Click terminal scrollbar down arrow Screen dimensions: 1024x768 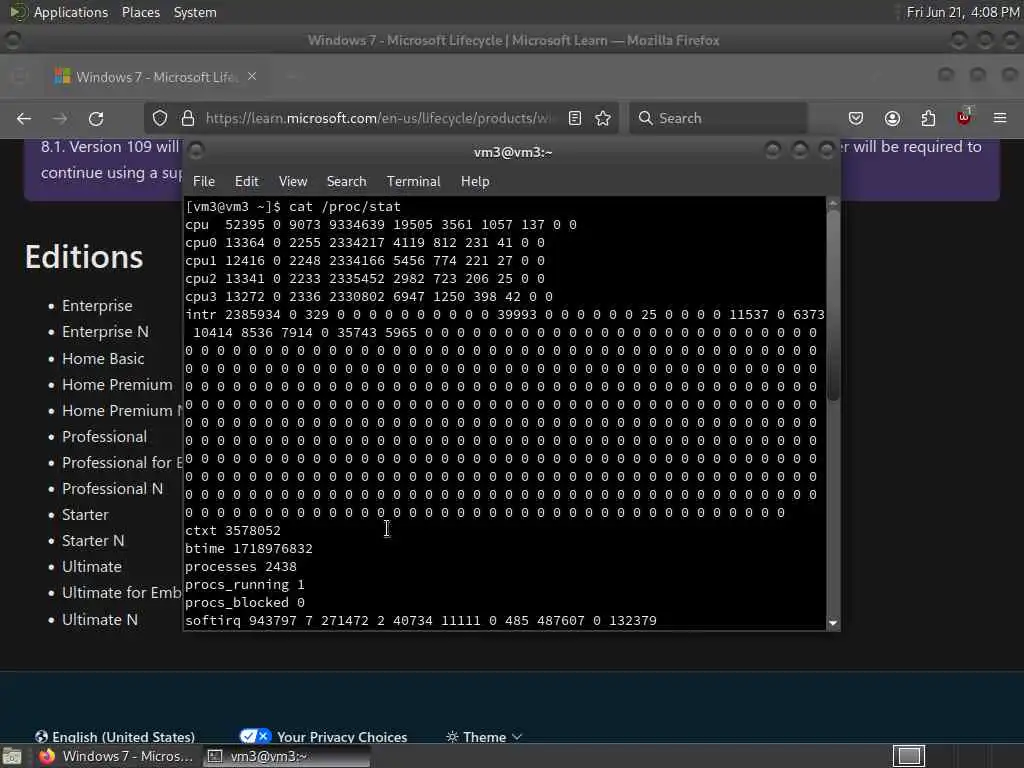tap(833, 623)
